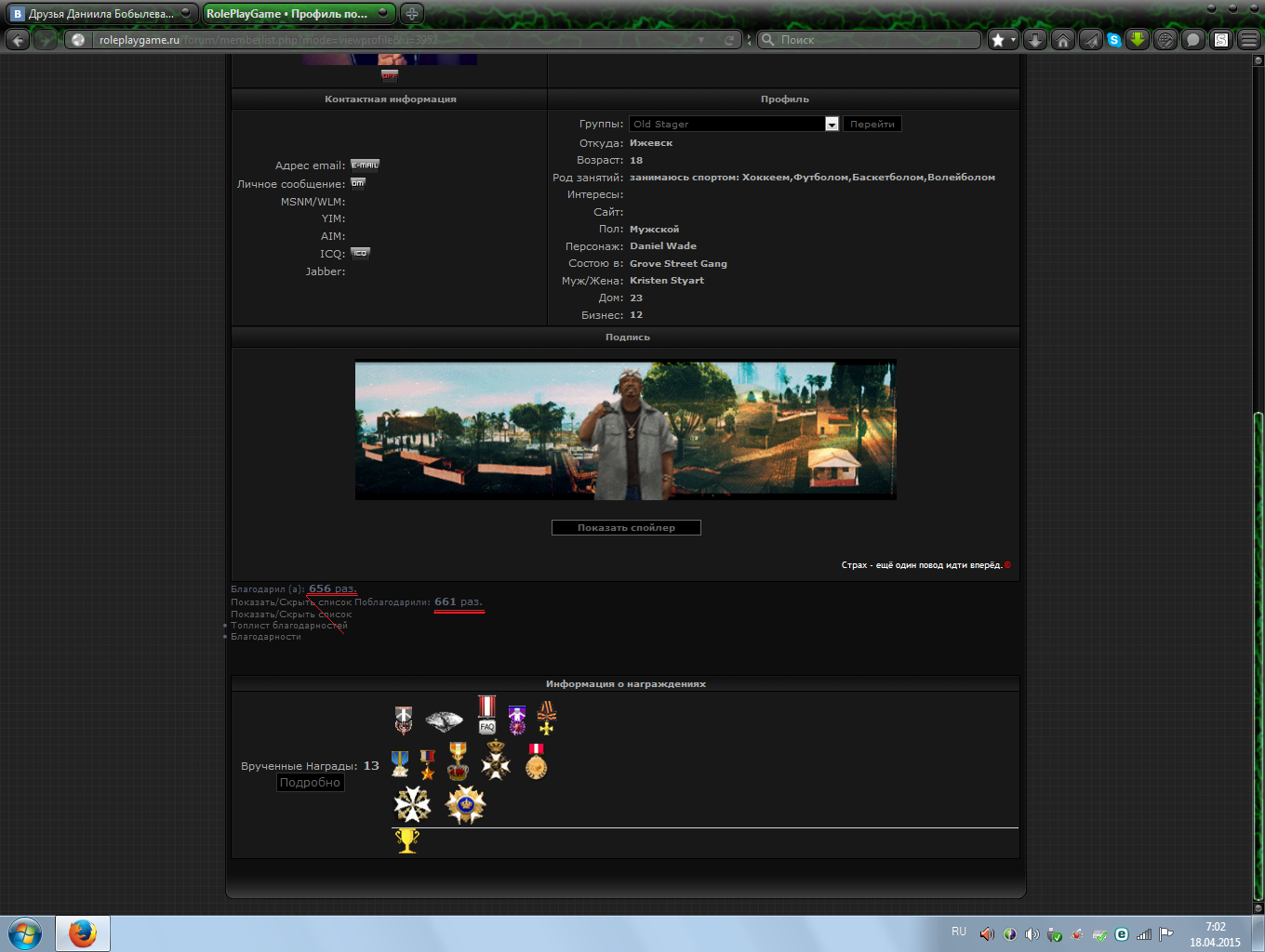Click the RU language indicator in tray
This screenshot has width=1265, height=952.
(959, 932)
